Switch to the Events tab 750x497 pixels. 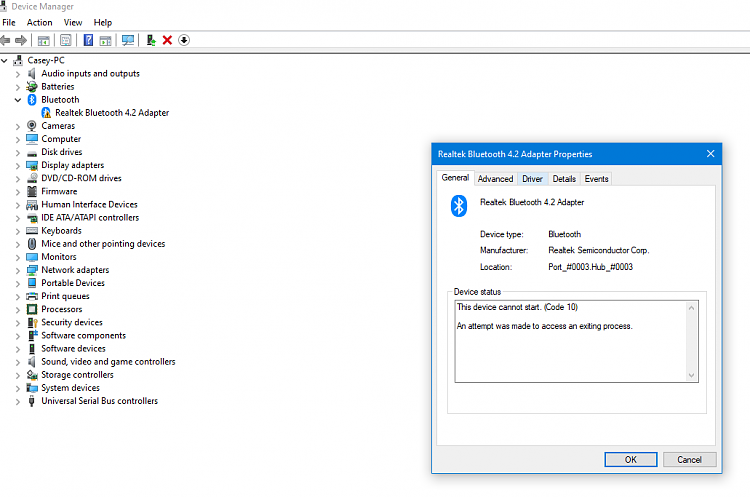tap(596, 179)
